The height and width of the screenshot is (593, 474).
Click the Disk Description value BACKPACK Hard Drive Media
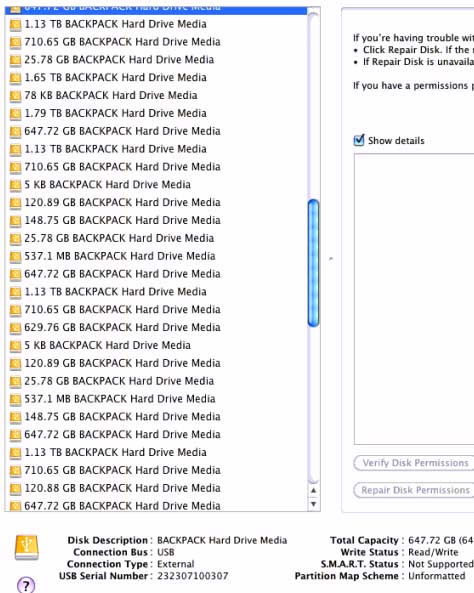[x=222, y=540]
